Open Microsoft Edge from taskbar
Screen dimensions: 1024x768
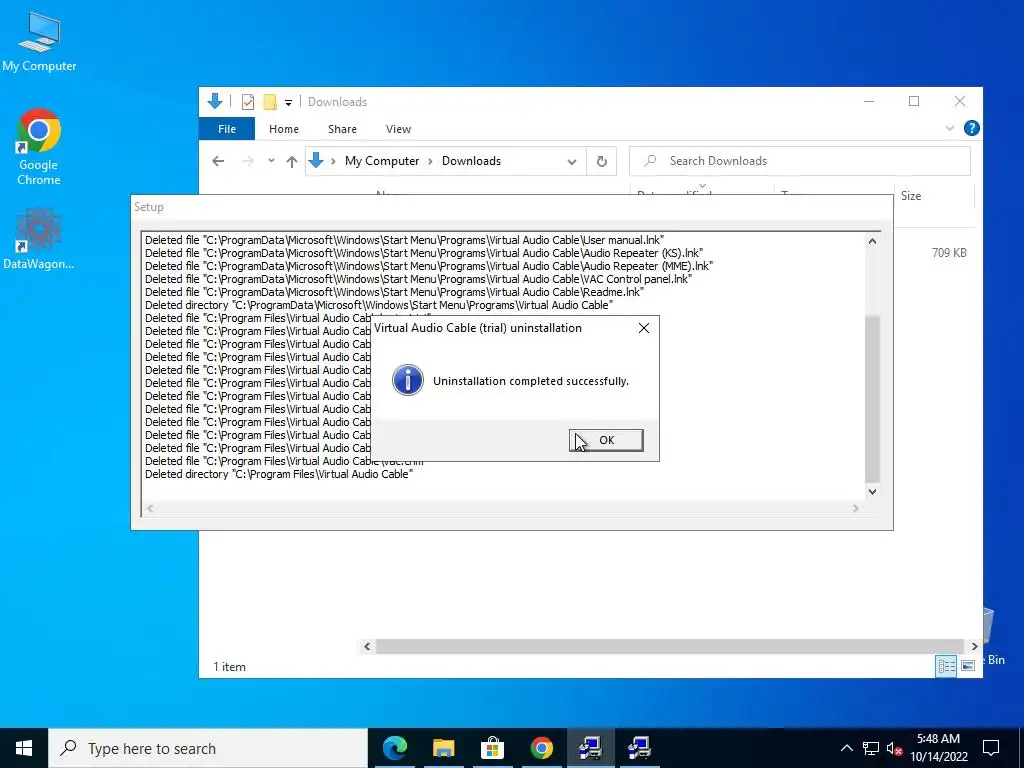tap(394, 748)
